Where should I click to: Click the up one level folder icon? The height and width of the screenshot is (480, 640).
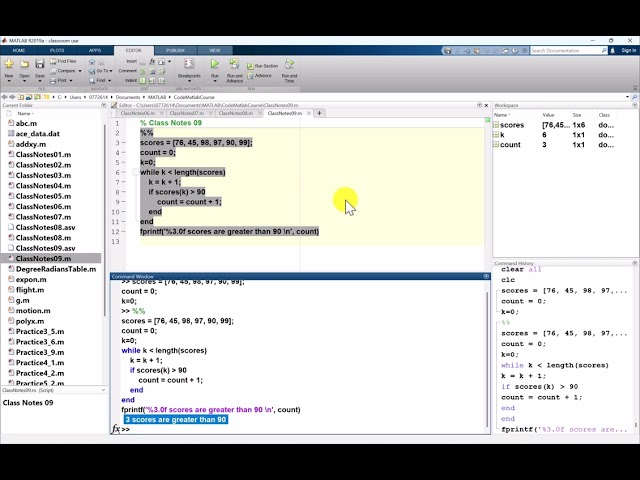pos(20,97)
